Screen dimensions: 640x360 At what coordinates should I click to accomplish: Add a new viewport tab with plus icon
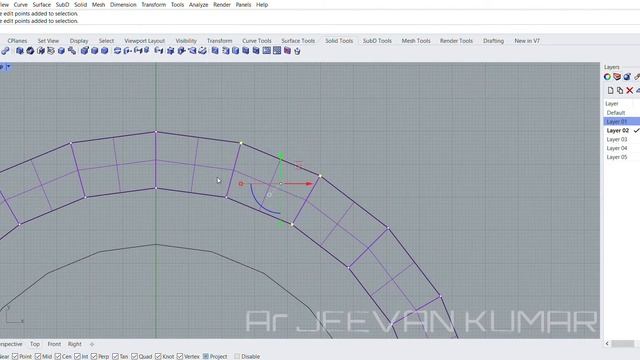[x=92, y=344]
